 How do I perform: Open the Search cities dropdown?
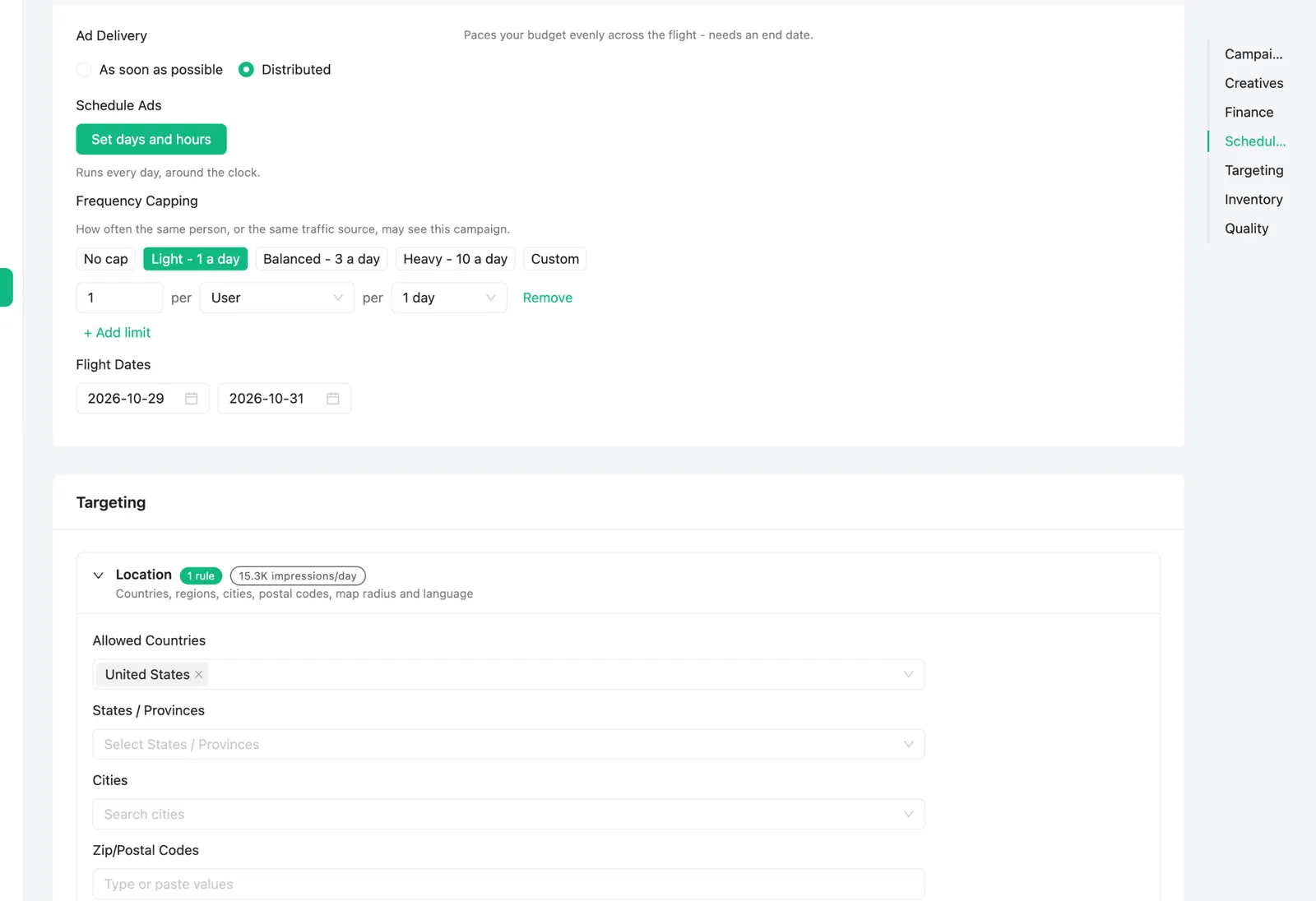click(508, 815)
